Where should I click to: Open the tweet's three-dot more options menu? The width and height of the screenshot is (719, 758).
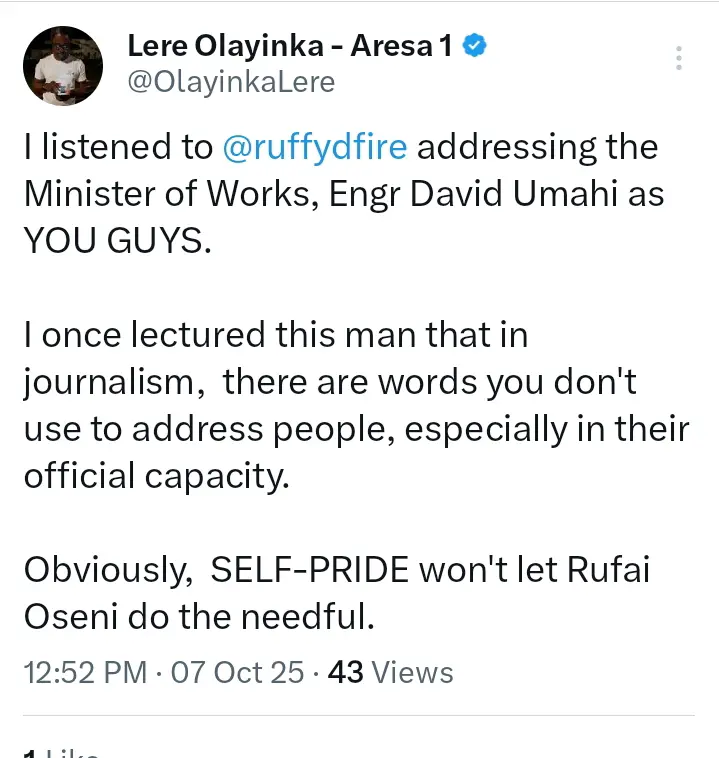(679, 58)
